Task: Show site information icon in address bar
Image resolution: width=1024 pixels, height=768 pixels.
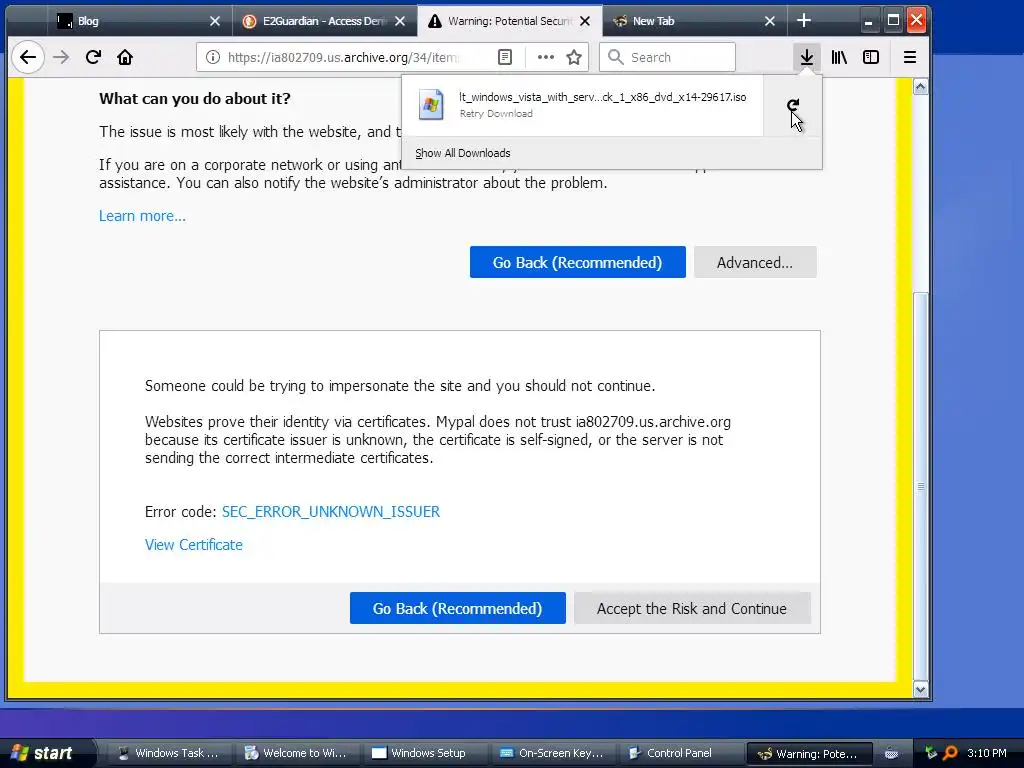Action: point(213,57)
